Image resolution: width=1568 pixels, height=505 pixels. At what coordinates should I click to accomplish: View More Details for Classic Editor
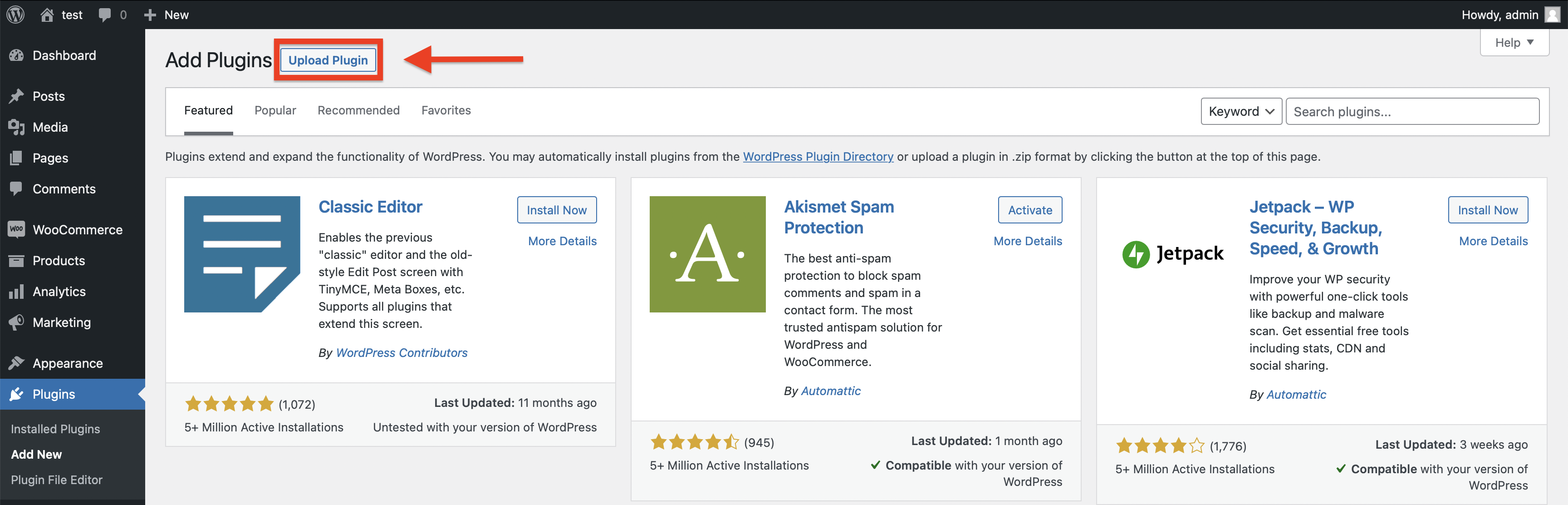coord(563,241)
